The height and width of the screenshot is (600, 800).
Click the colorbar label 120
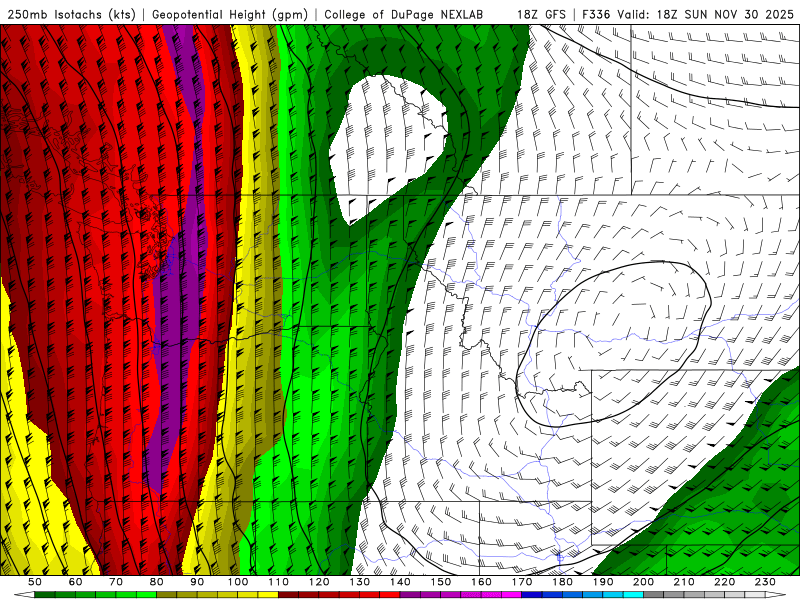[319, 582]
